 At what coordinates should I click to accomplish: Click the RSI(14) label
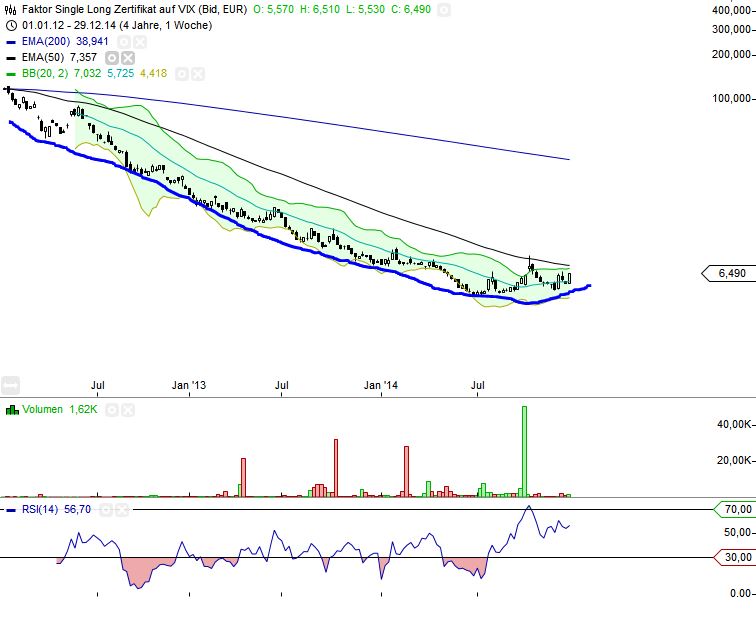(40, 509)
